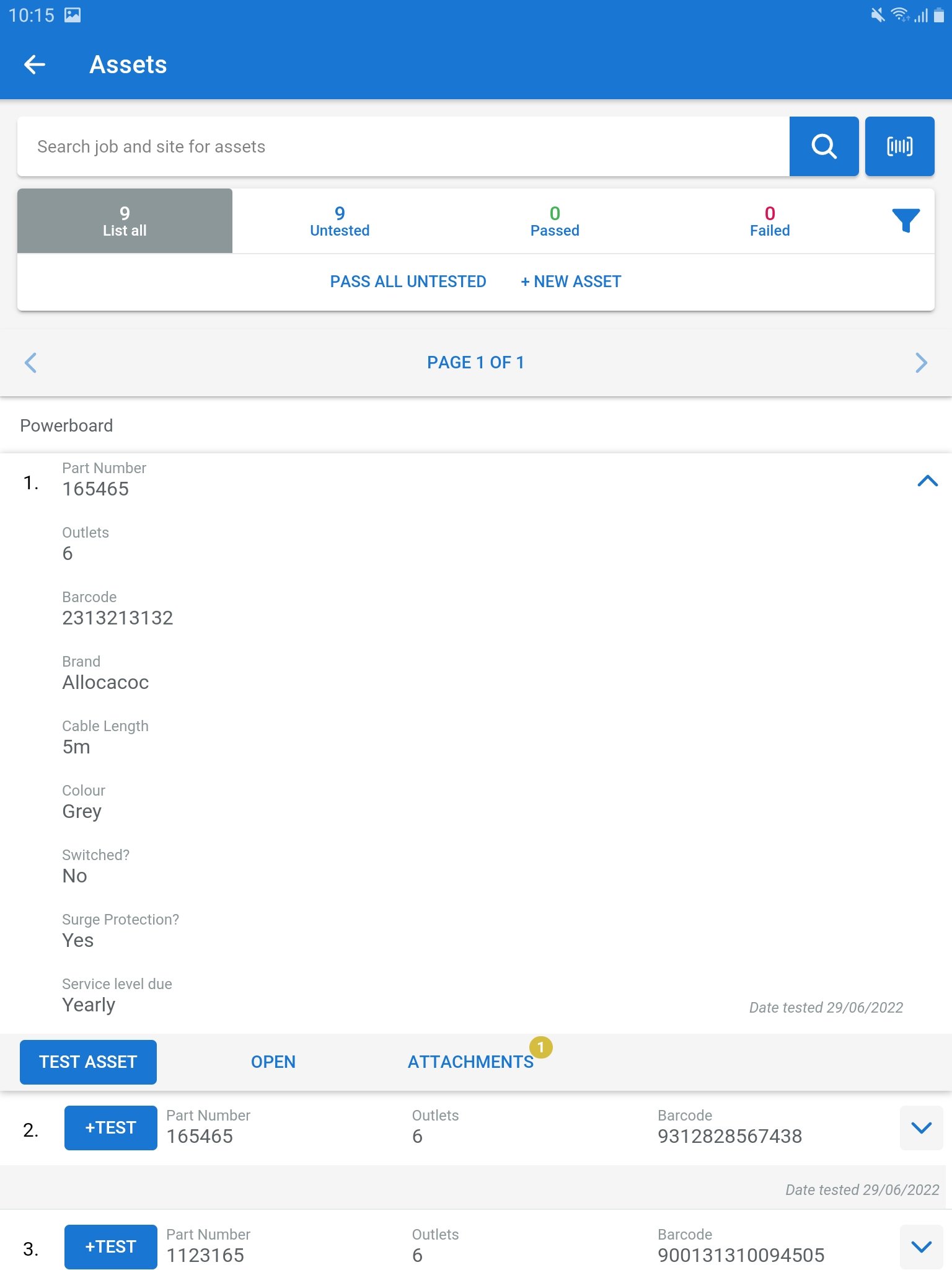Tap barcode value 2313213132
The image size is (952, 1270).
(118, 618)
